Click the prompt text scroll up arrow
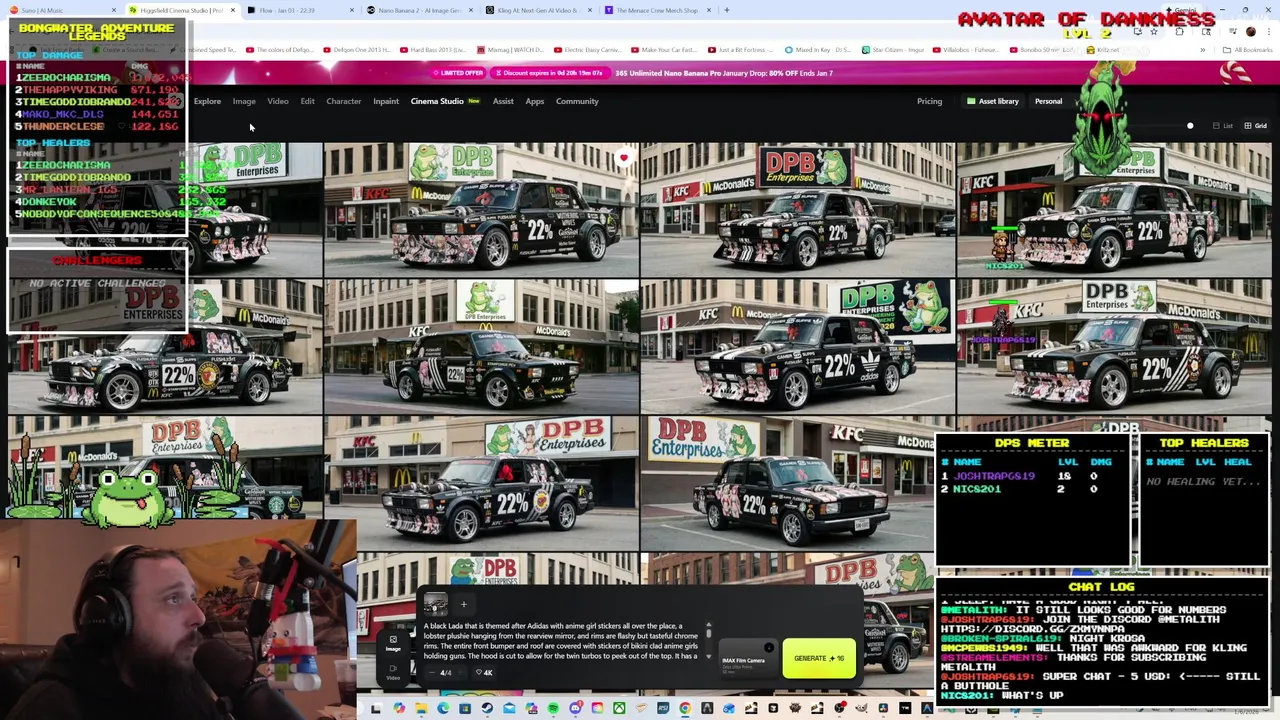The image size is (1280, 720). [708, 624]
